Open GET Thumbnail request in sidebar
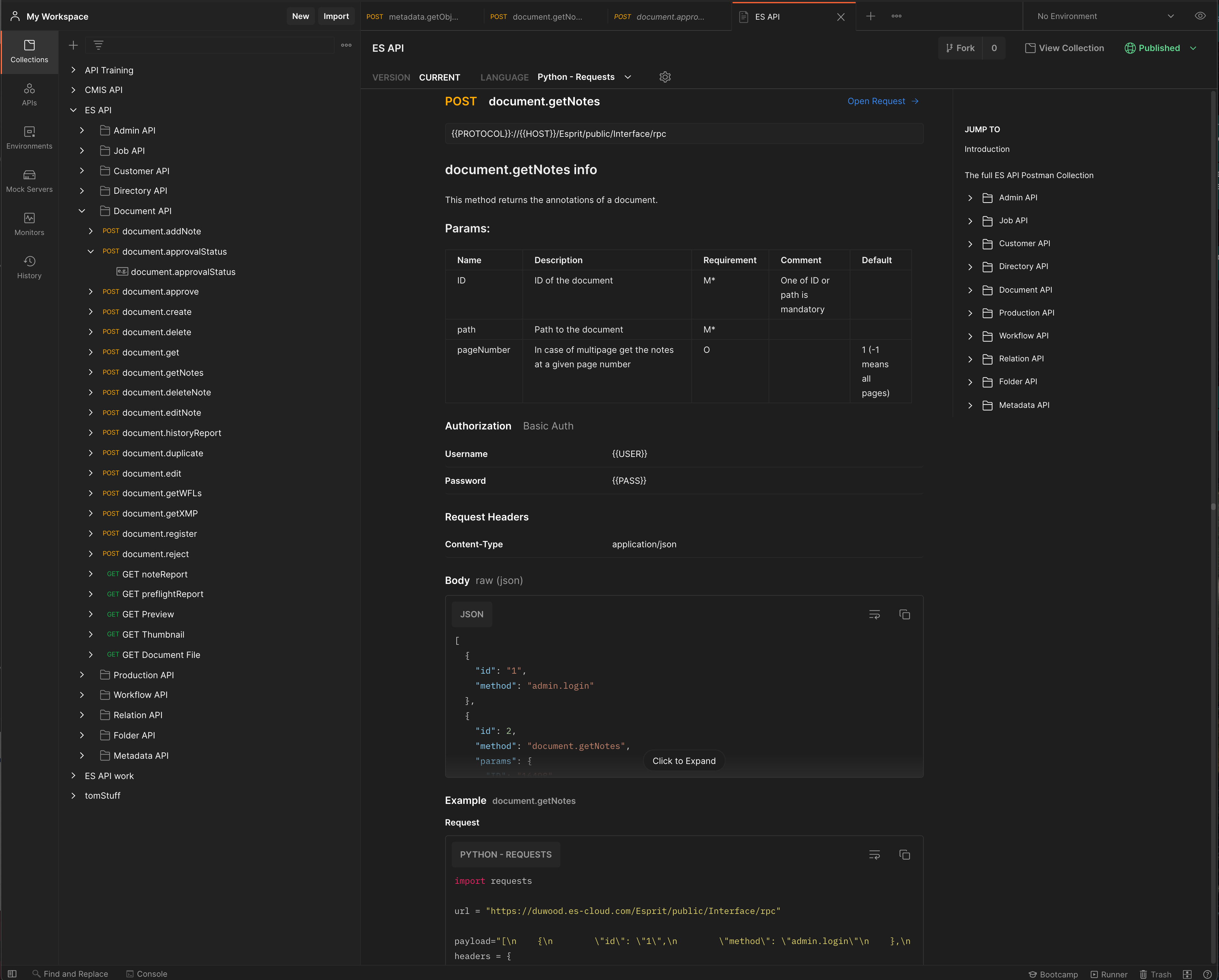The image size is (1219, 980). pos(153,634)
